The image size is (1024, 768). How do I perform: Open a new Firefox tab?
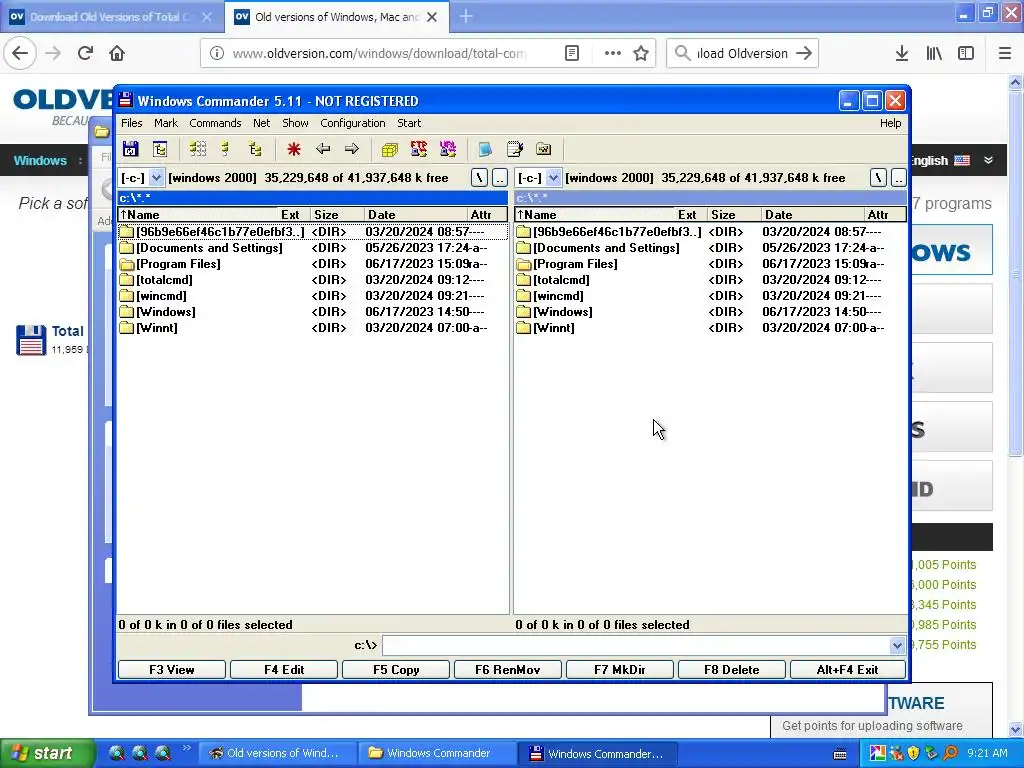[466, 16]
